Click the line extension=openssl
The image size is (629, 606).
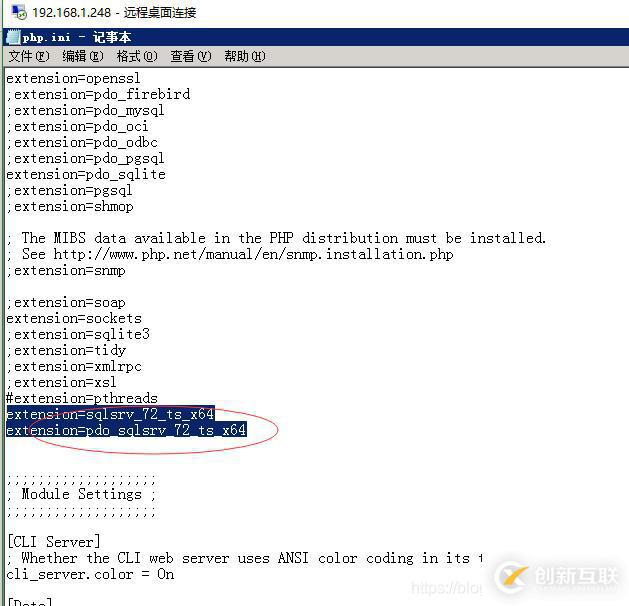pos(73,78)
